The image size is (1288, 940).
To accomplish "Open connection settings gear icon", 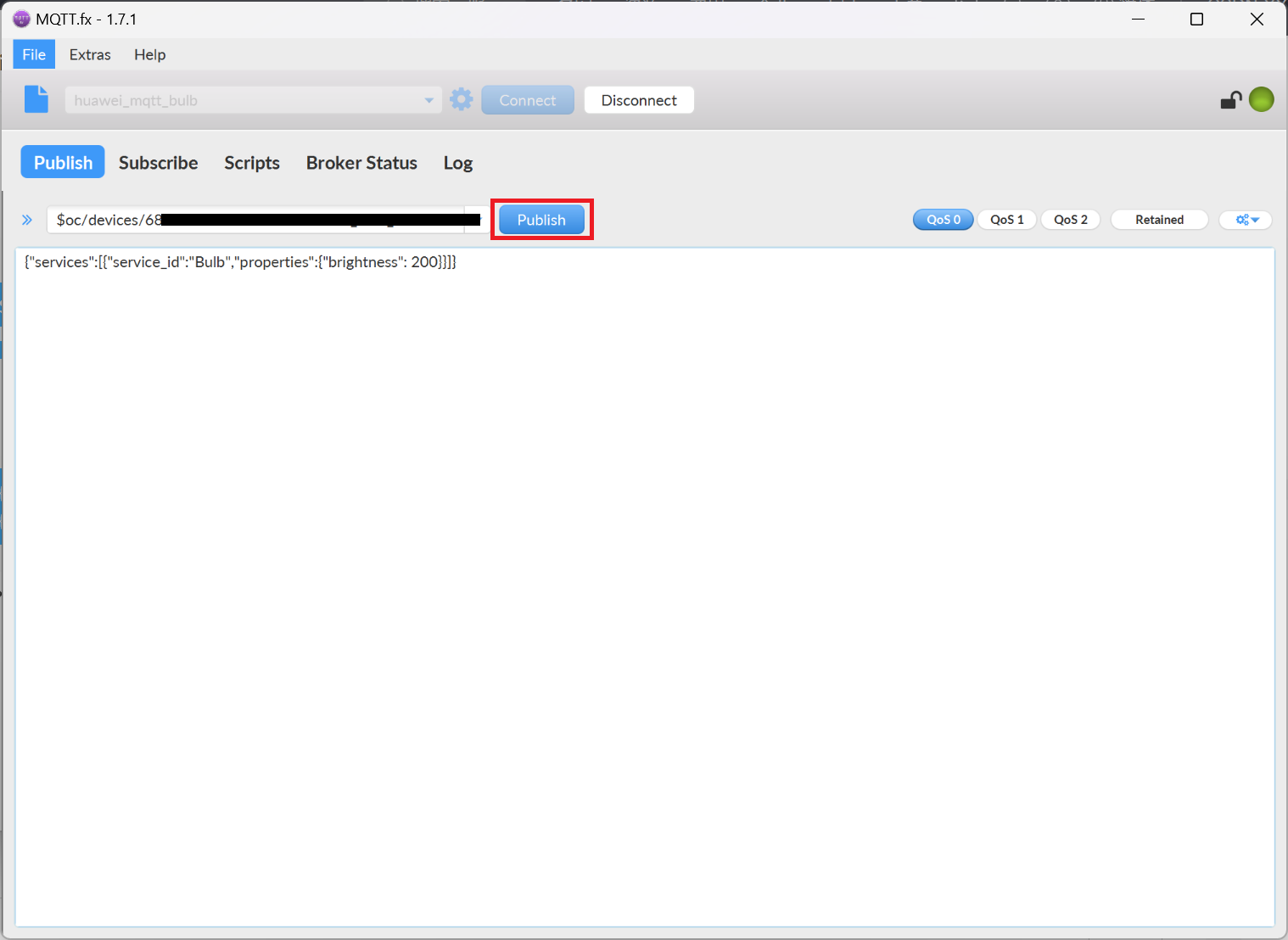I will [x=462, y=99].
